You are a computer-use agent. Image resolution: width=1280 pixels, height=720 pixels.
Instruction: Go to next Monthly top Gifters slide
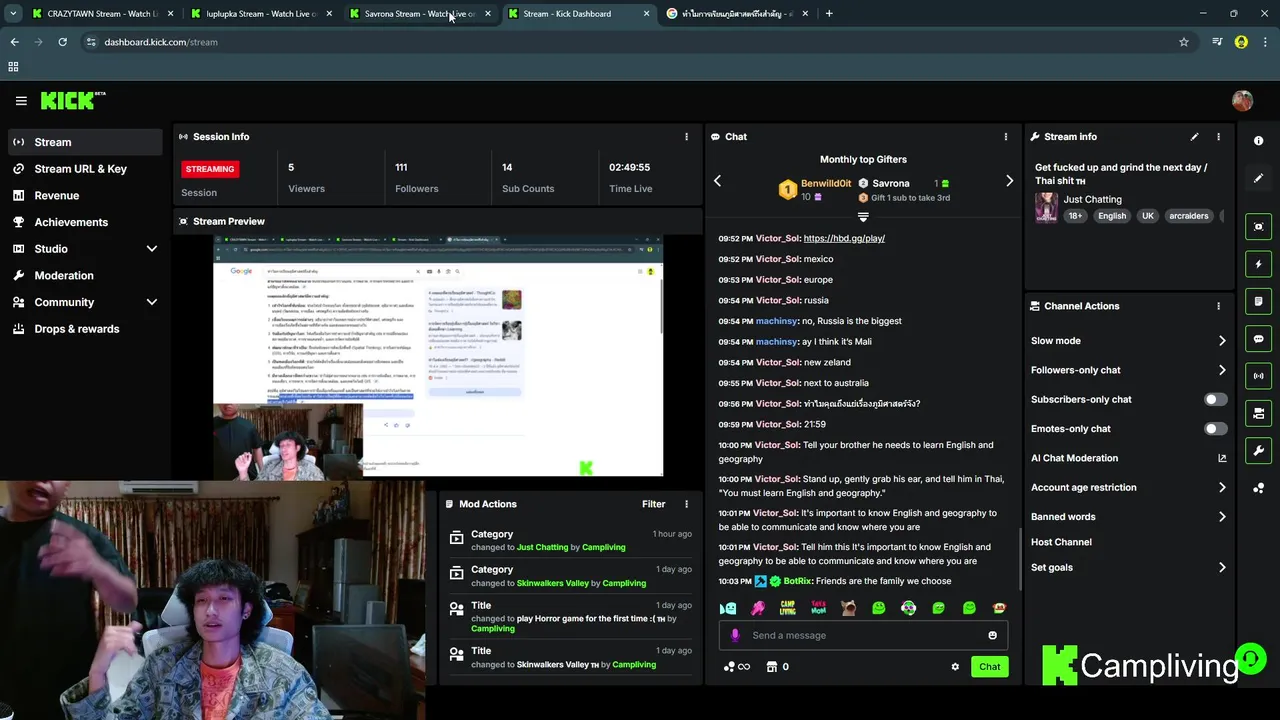tap(1009, 181)
